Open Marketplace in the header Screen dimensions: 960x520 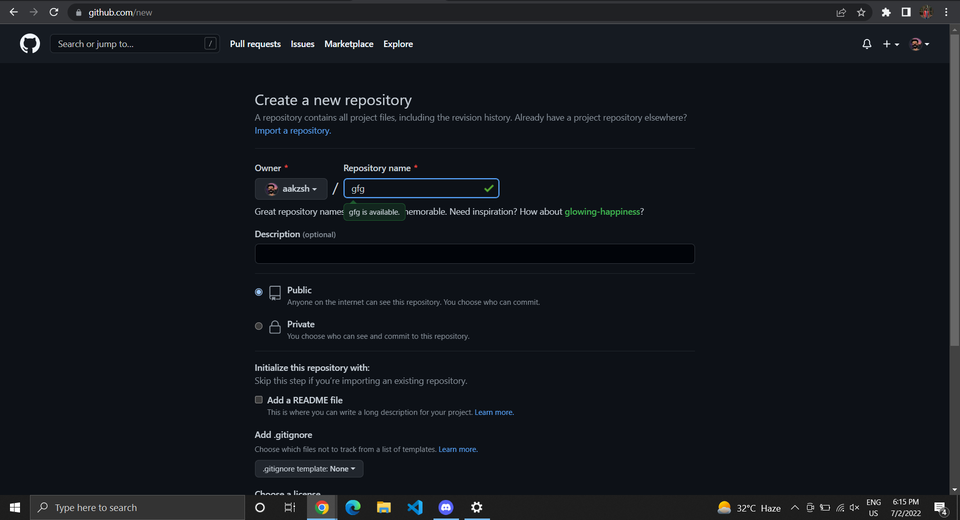(x=348, y=44)
